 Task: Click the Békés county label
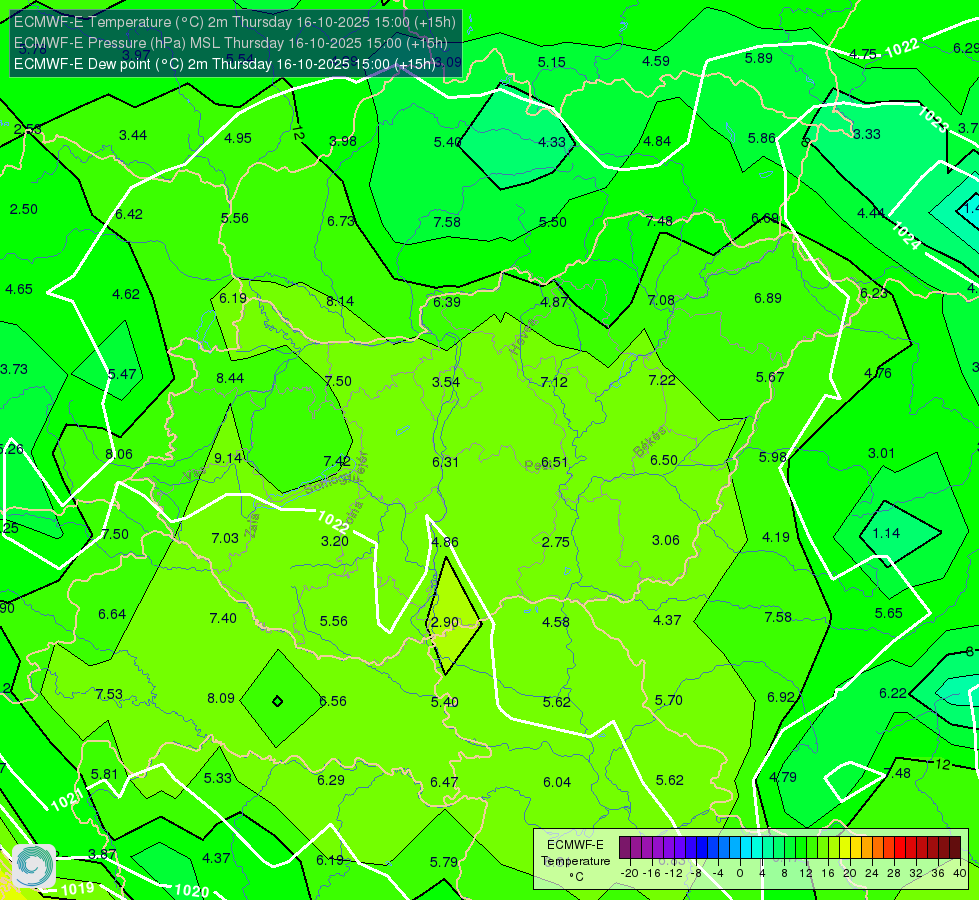650,441
